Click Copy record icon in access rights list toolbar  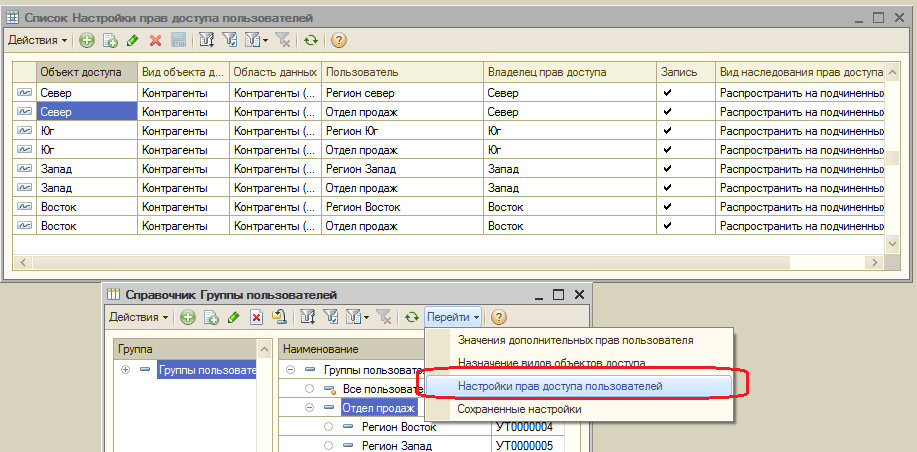(110, 40)
